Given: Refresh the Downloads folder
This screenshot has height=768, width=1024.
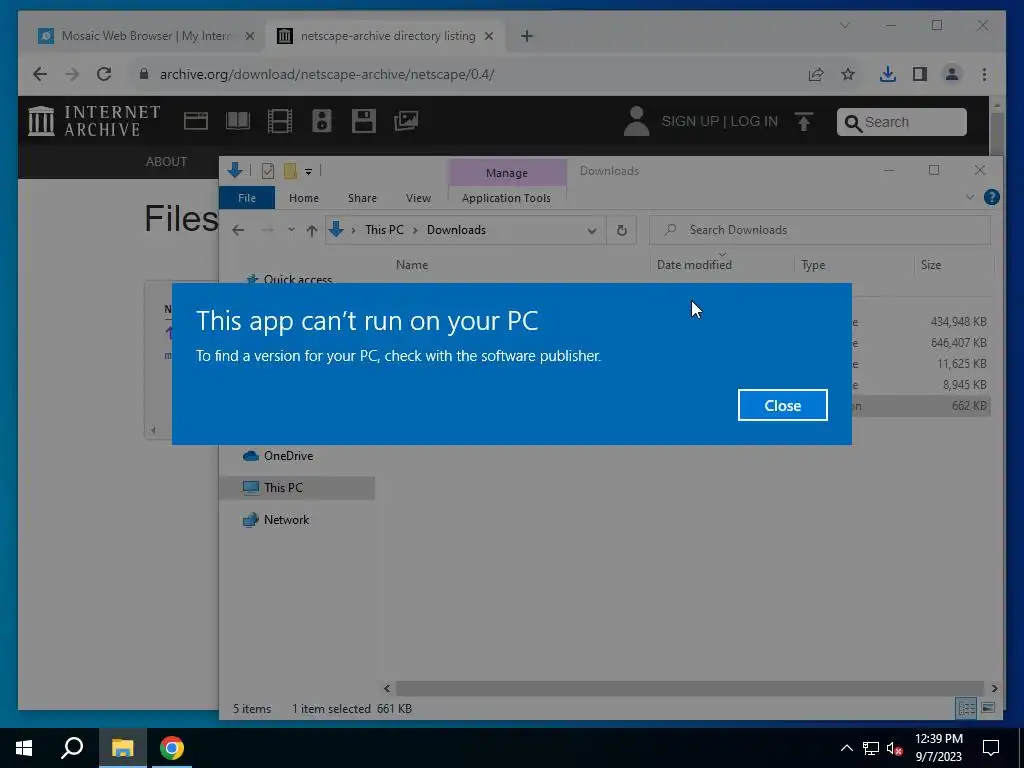Looking at the screenshot, I should [x=622, y=231].
